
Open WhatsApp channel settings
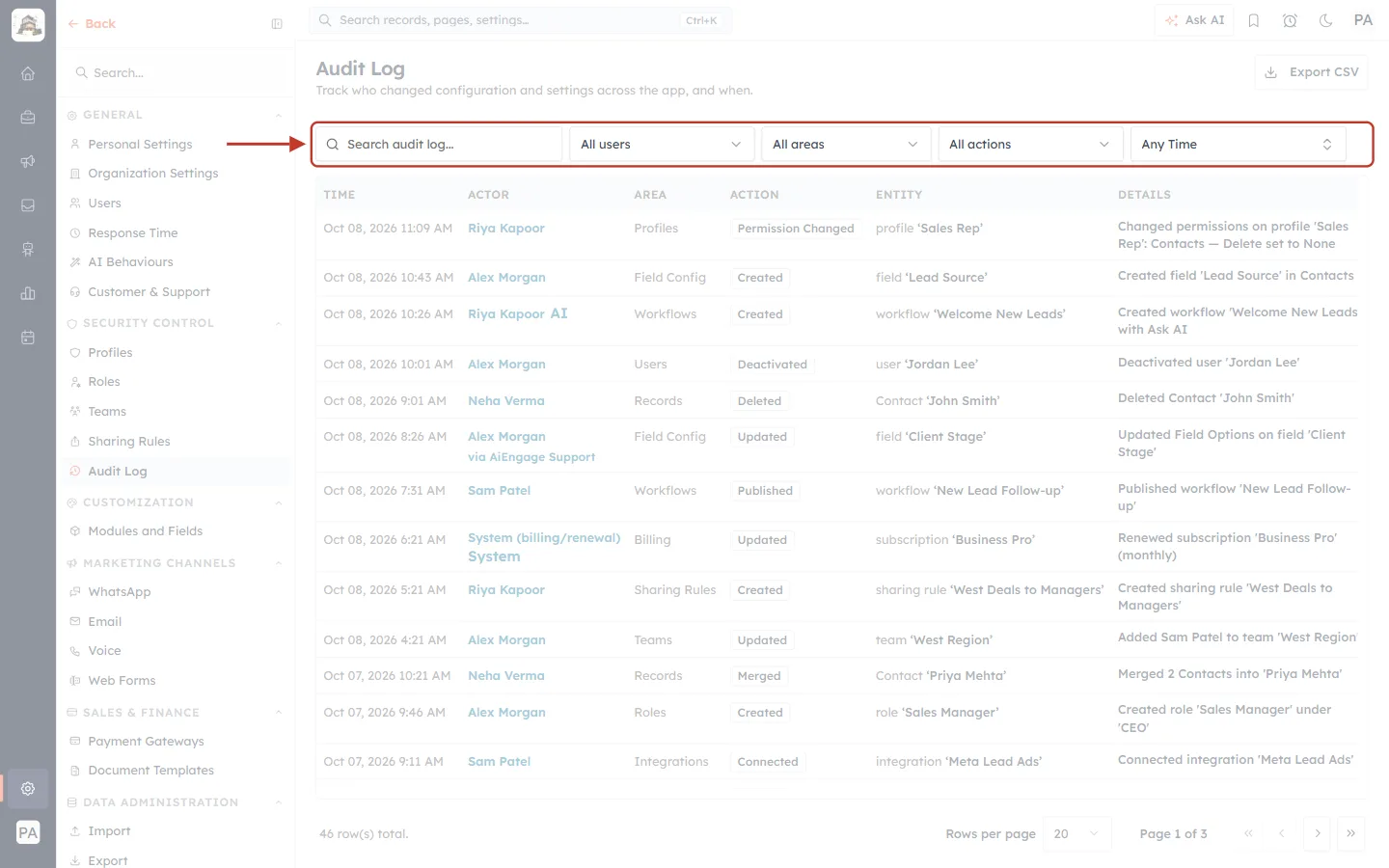point(119,592)
